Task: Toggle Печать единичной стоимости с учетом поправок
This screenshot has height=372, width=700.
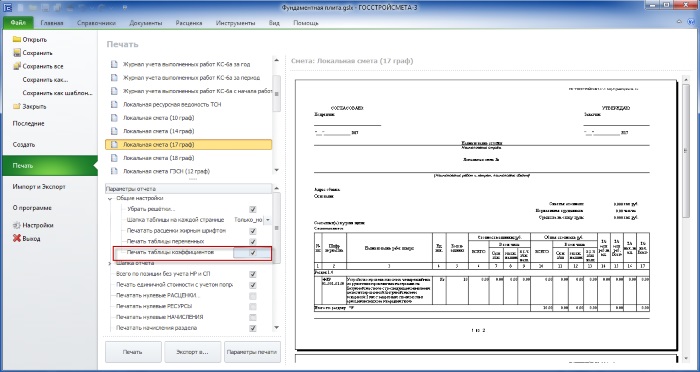Action: [x=253, y=285]
